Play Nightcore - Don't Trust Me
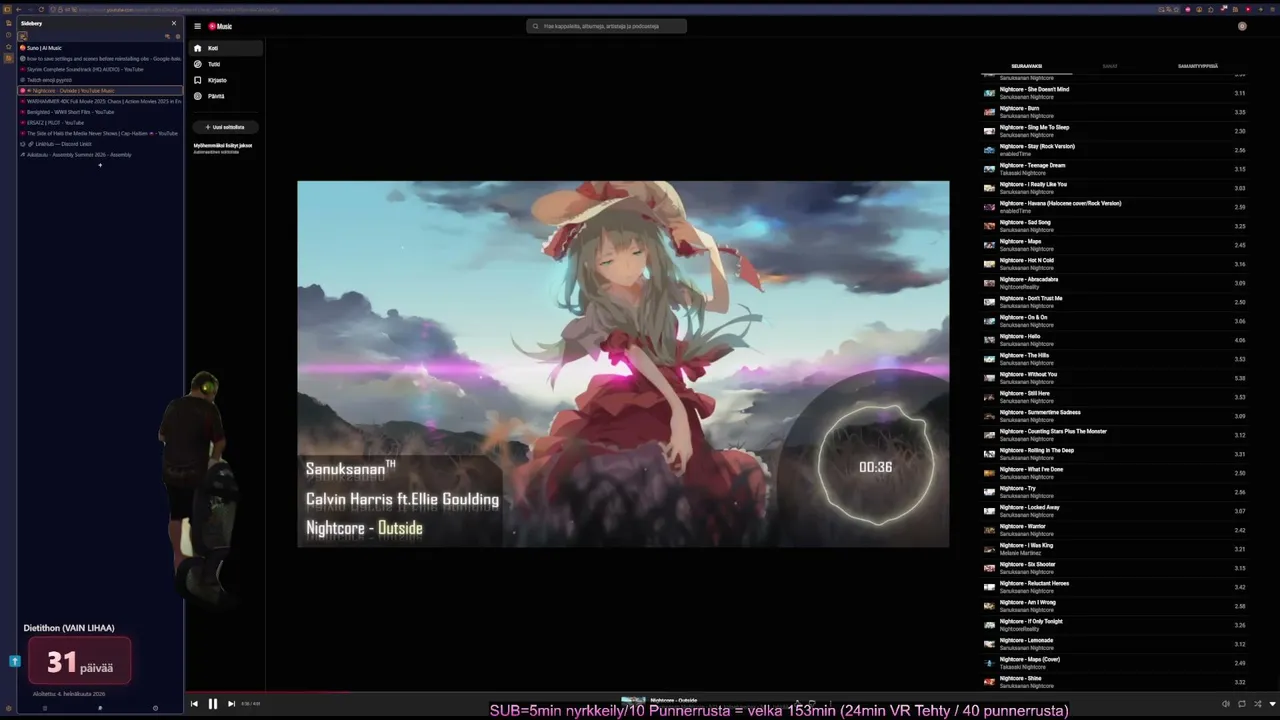The width and height of the screenshot is (1280, 720). pos(1115,302)
